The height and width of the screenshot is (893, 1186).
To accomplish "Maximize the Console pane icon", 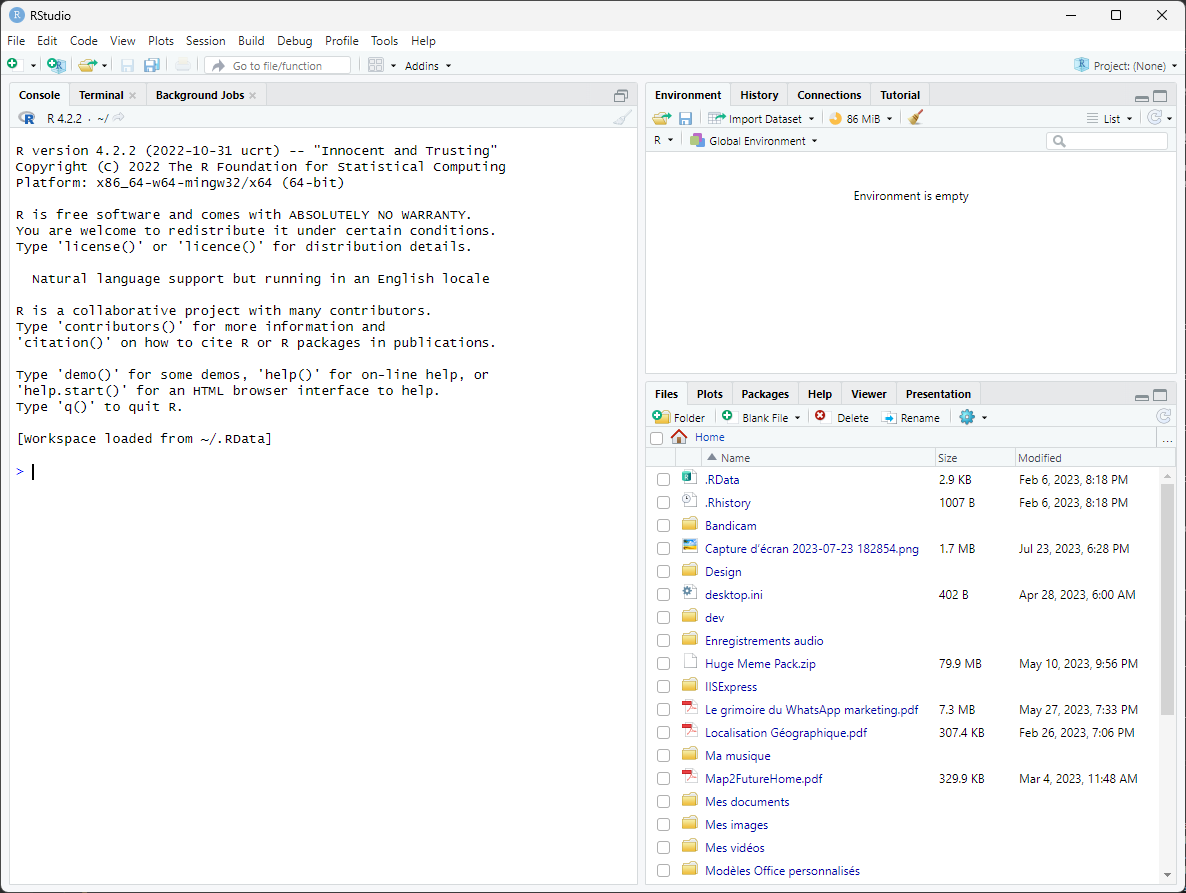I will pos(621,96).
